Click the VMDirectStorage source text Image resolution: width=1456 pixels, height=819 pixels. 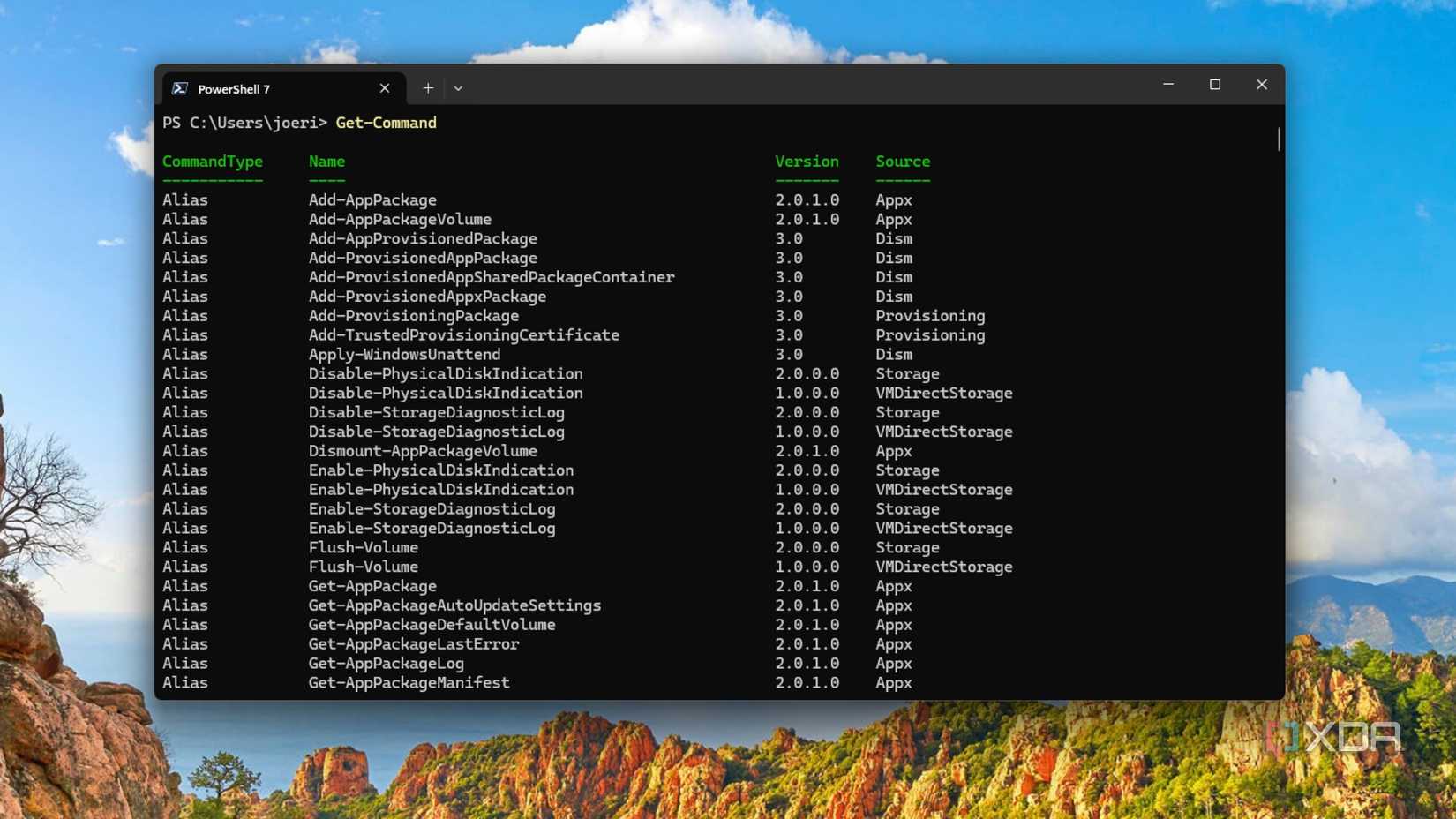pos(943,393)
